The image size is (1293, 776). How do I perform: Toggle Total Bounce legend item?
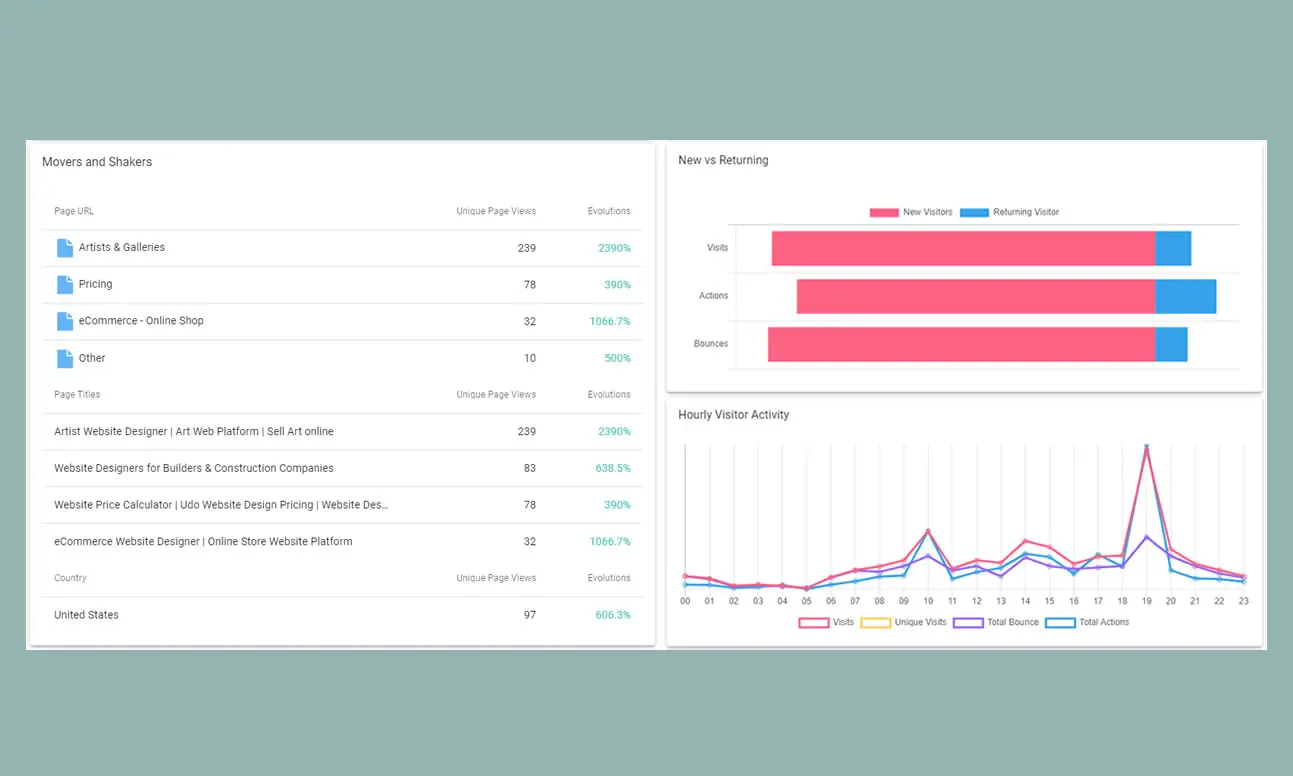click(995, 623)
